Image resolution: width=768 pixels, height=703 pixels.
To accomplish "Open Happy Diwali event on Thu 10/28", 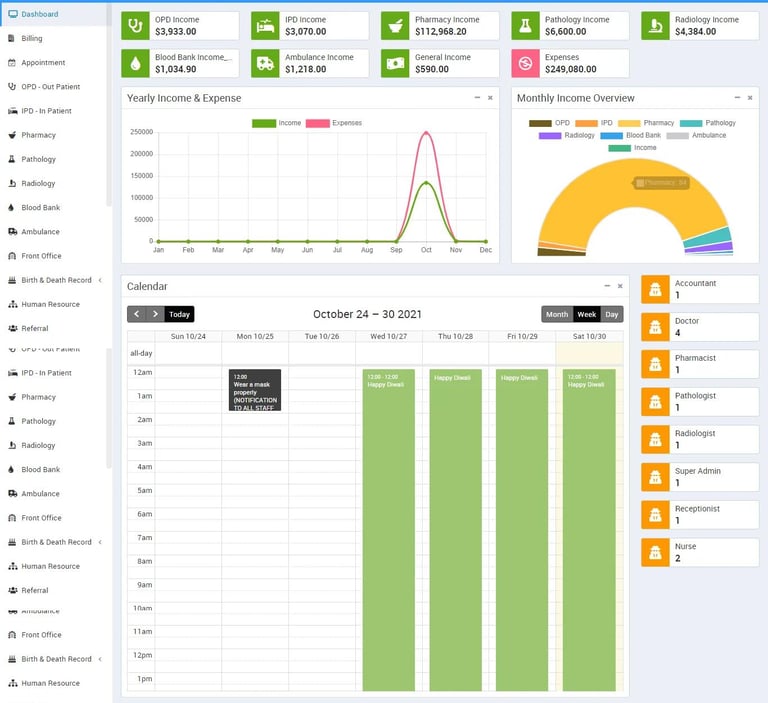I will point(456,530).
